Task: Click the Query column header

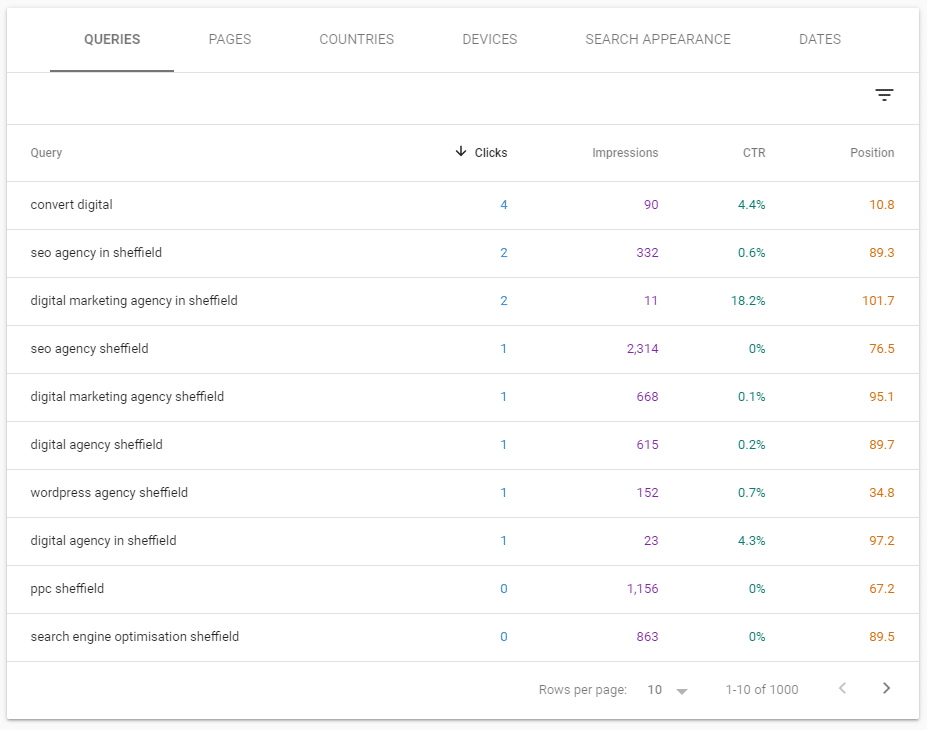Action: (46, 153)
